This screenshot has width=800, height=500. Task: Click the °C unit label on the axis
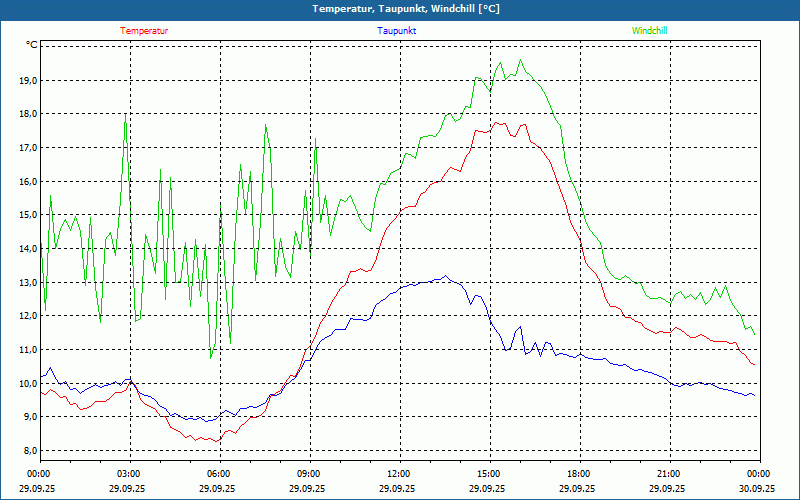(x=32, y=45)
